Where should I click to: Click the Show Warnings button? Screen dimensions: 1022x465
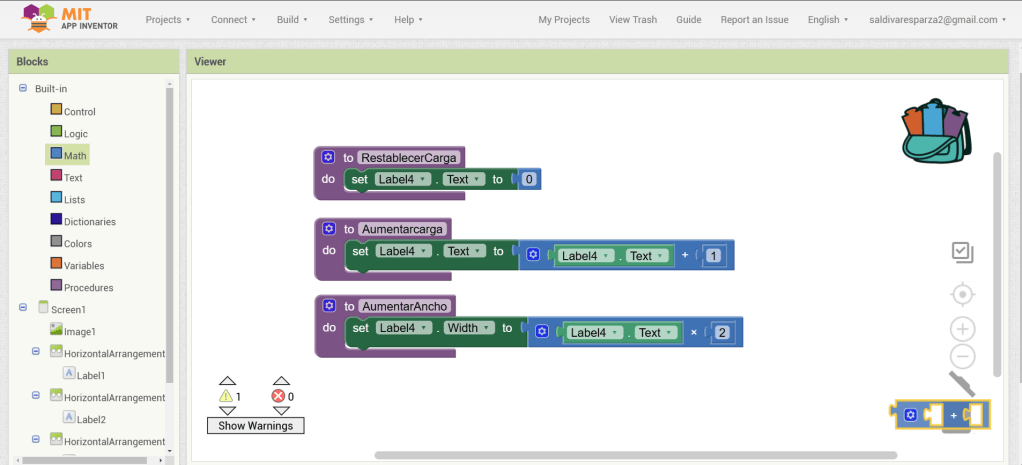255,426
